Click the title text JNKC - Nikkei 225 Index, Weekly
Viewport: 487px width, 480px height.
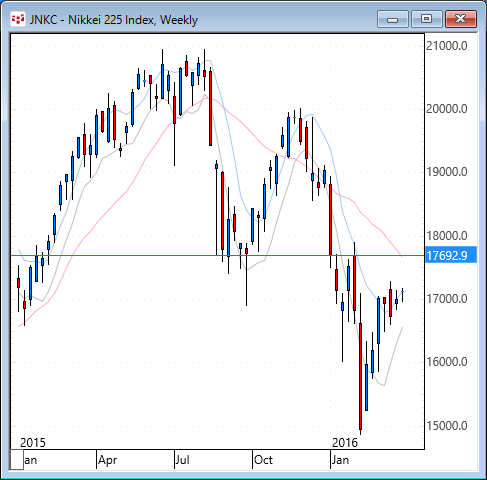[114, 20]
